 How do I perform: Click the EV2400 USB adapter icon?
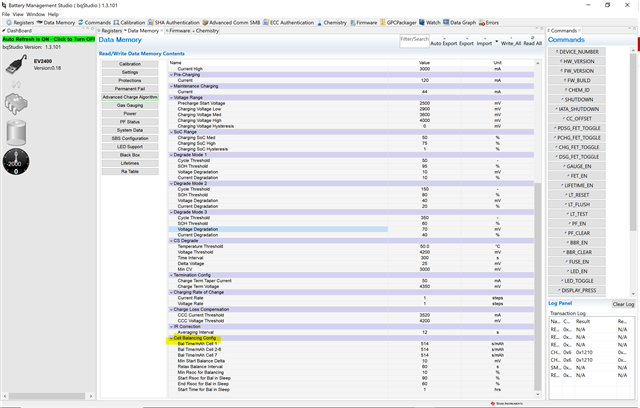16,65
